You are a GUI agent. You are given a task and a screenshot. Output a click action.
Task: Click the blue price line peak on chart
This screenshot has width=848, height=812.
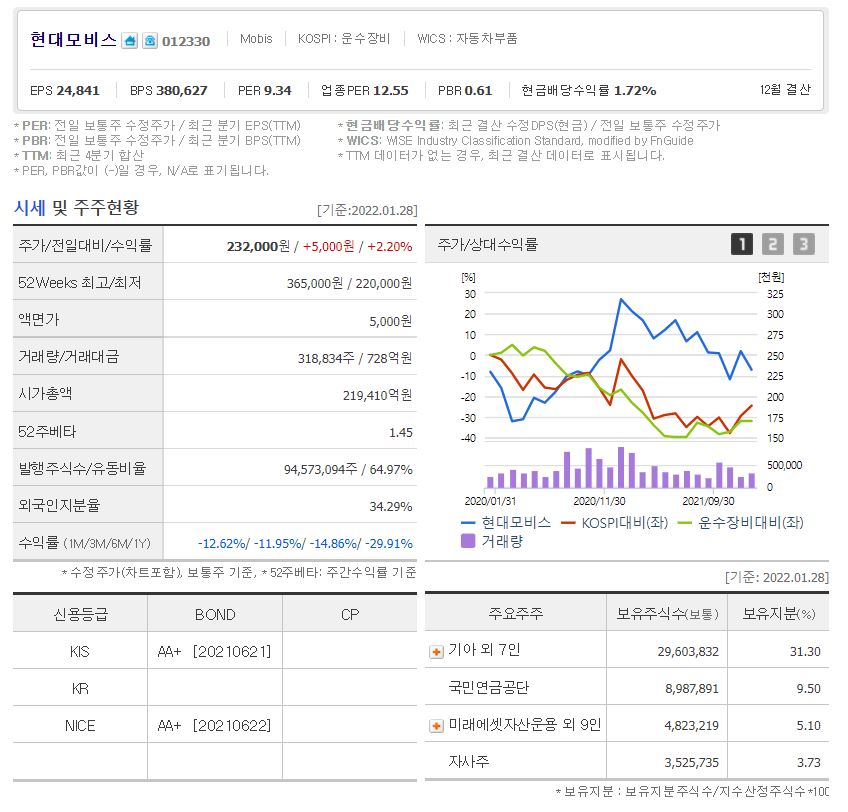[x=621, y=299]
